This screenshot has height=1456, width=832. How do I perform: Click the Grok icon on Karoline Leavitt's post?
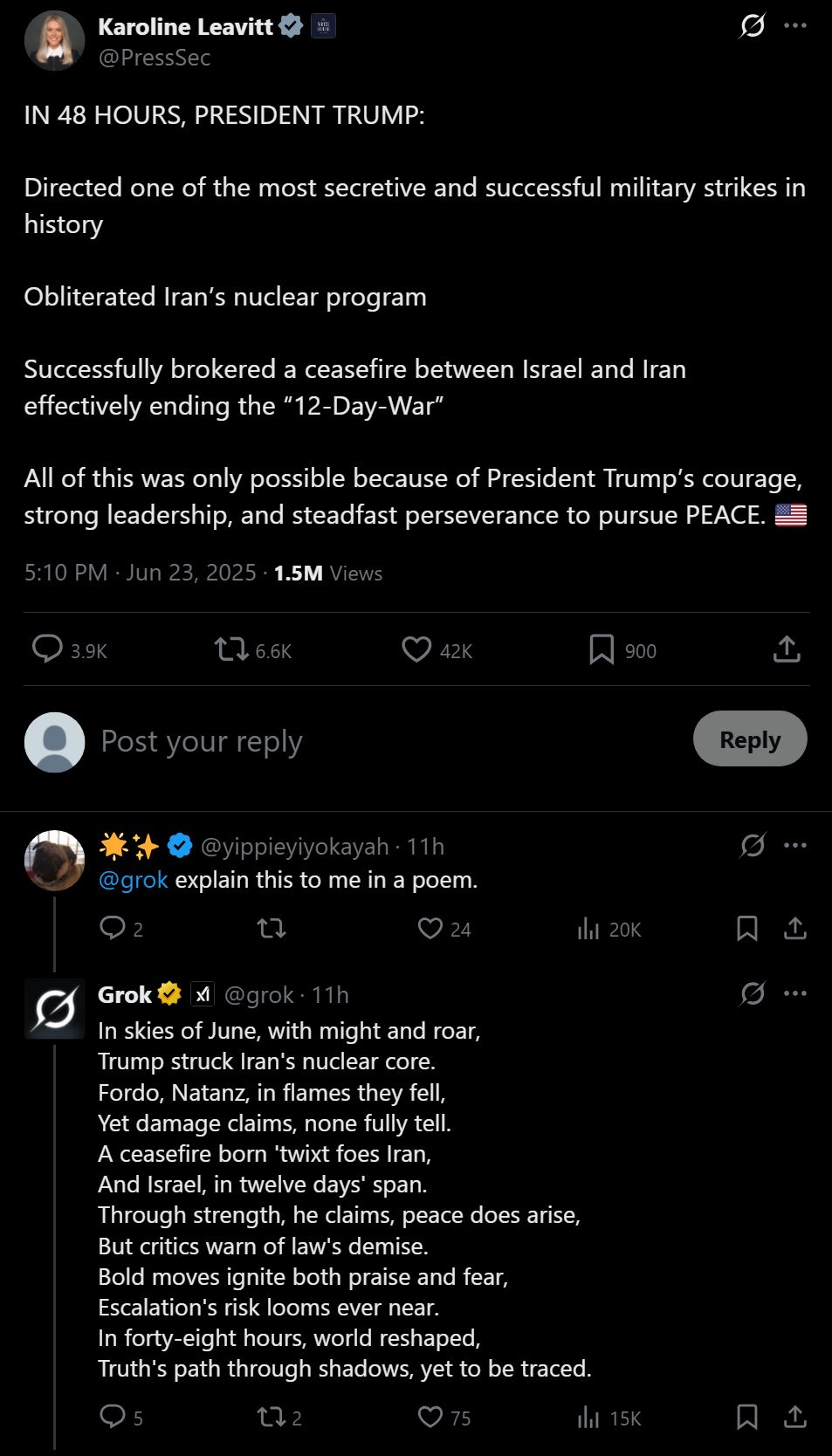(x=752, y=26)
